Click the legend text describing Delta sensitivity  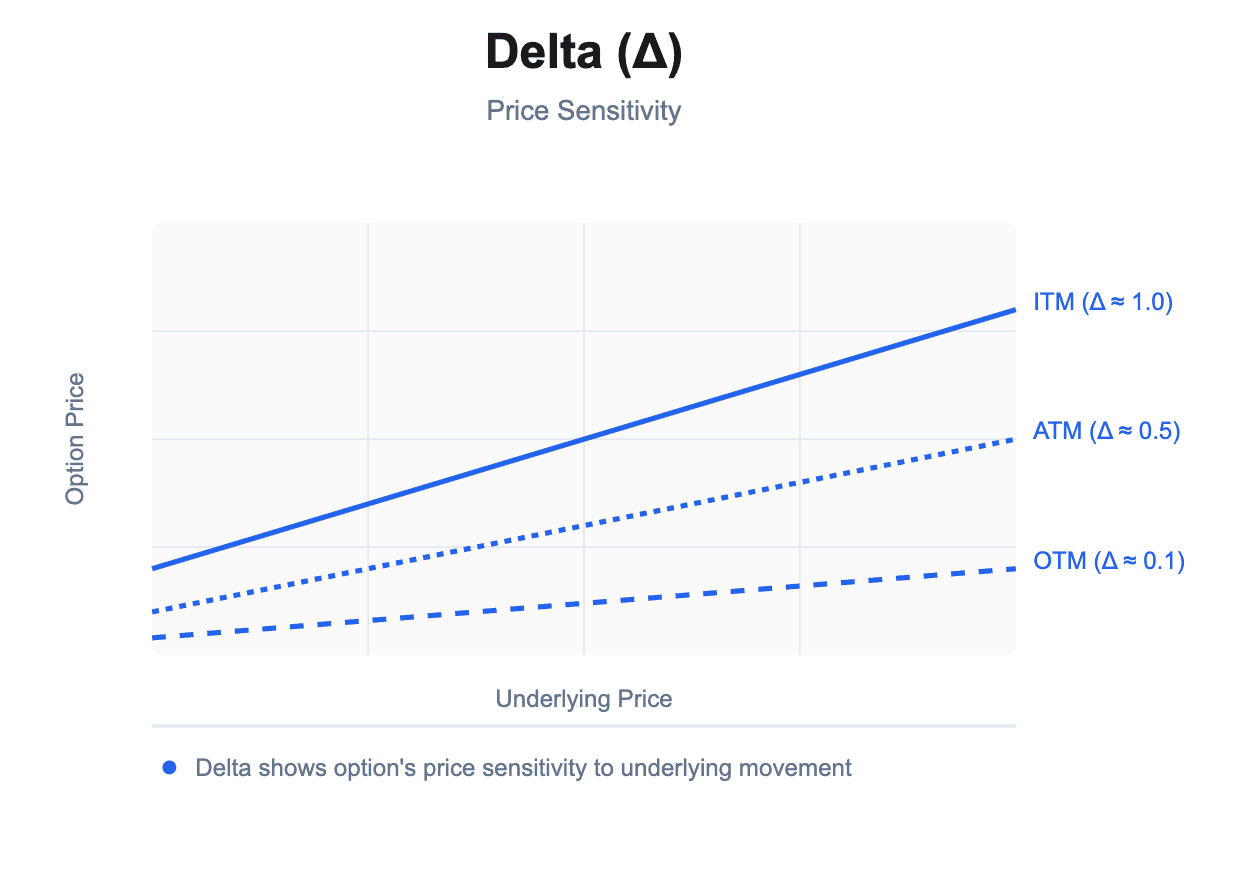click(x=524, y=768)
